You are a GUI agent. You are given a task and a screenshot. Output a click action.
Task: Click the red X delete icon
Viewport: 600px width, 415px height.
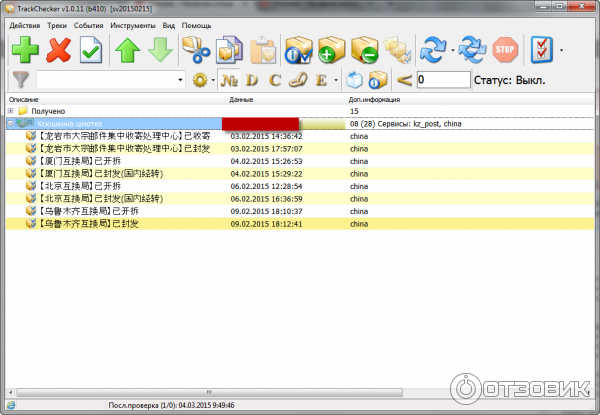coord(59,49)
